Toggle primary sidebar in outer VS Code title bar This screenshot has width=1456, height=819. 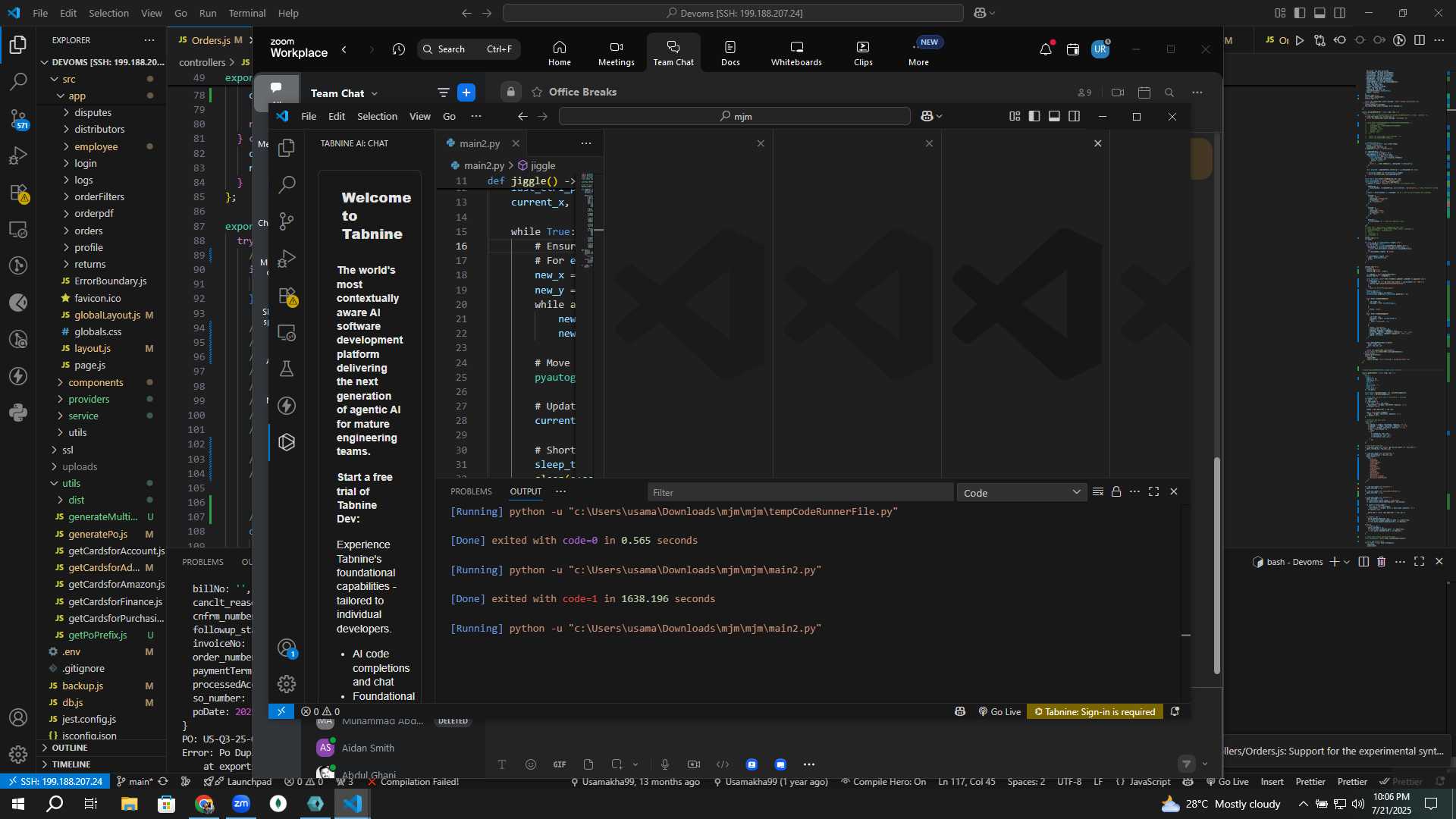pyautogui.click(x=1300, y=13)
